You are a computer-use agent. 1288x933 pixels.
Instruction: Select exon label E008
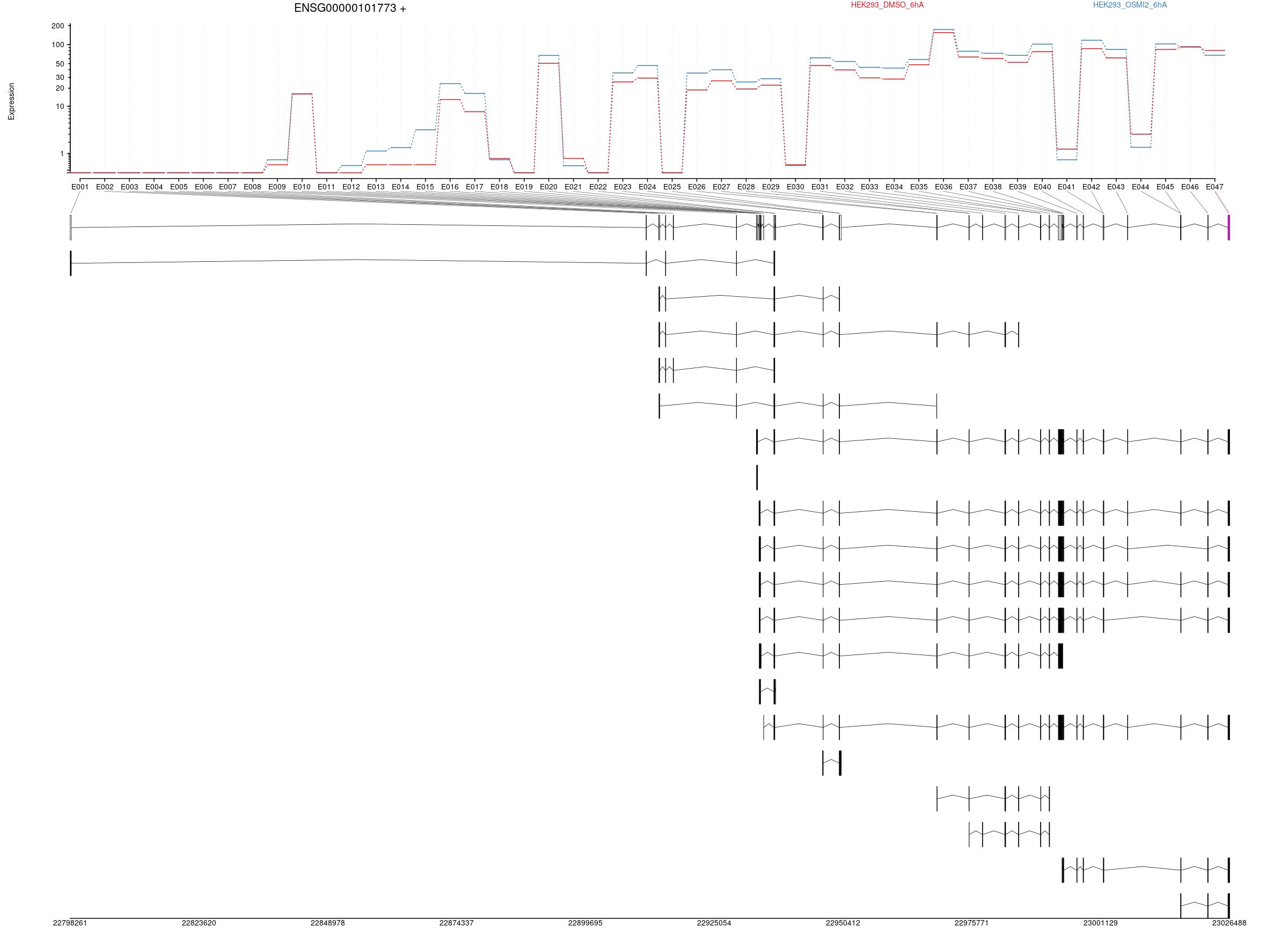tap(253, 187)
